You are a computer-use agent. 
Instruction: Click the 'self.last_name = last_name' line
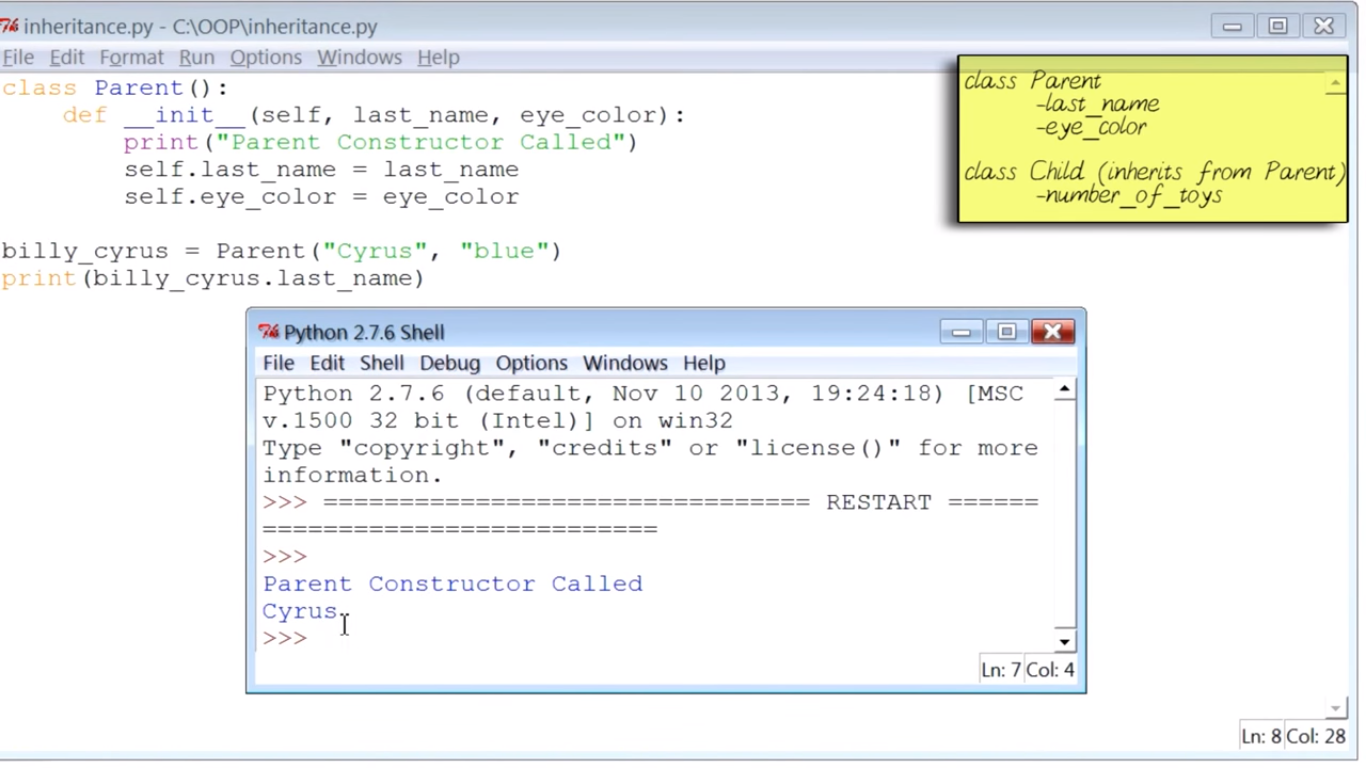click(321, 169)
